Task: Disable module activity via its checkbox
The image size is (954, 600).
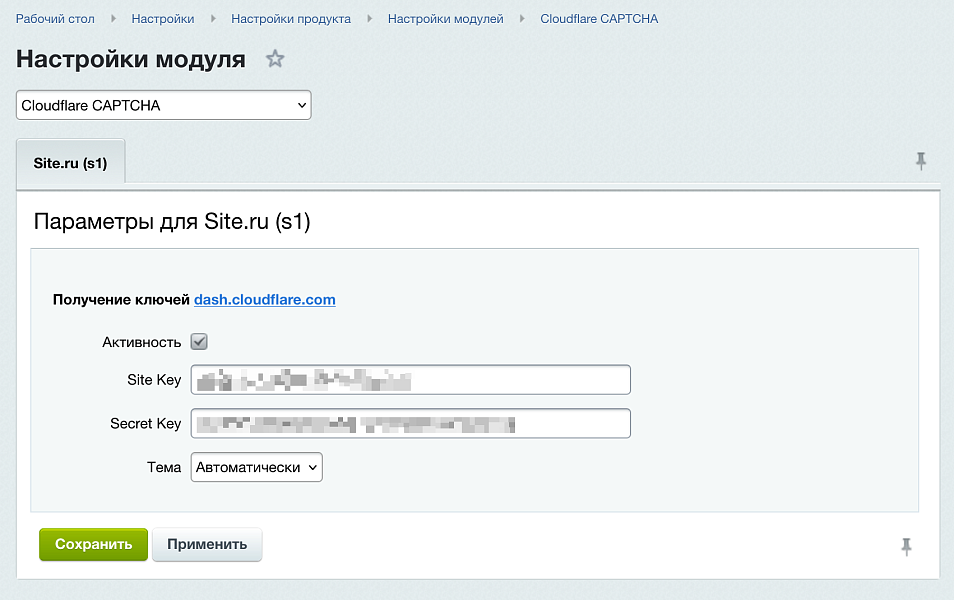Action: (198, 341)
